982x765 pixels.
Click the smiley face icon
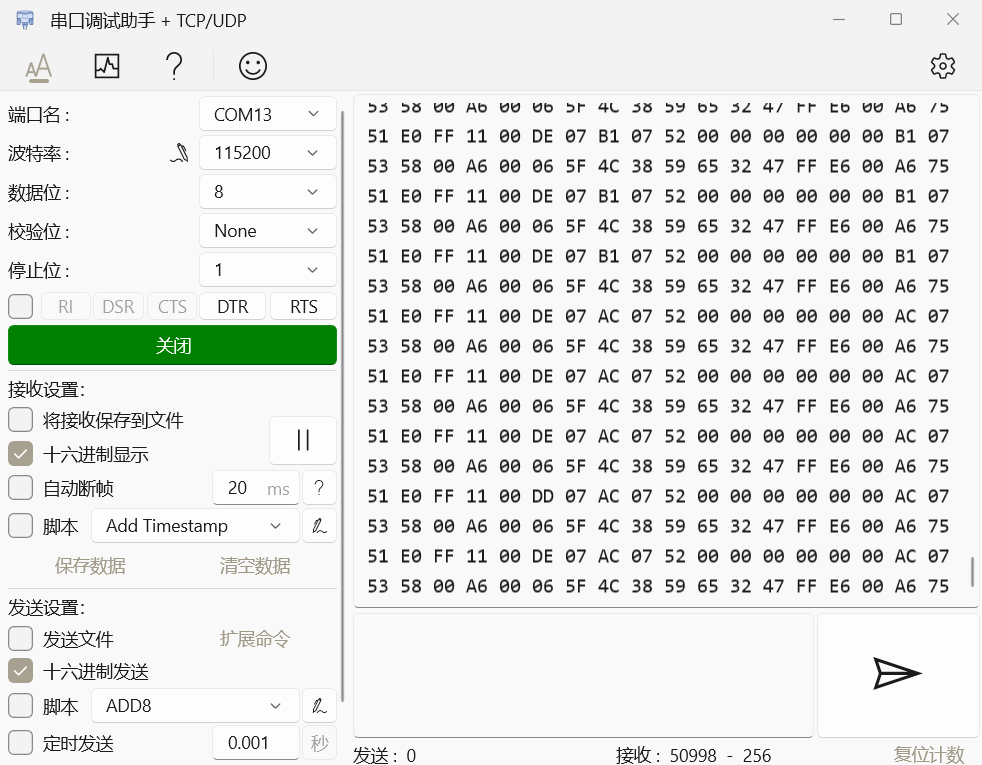point(253,67)
